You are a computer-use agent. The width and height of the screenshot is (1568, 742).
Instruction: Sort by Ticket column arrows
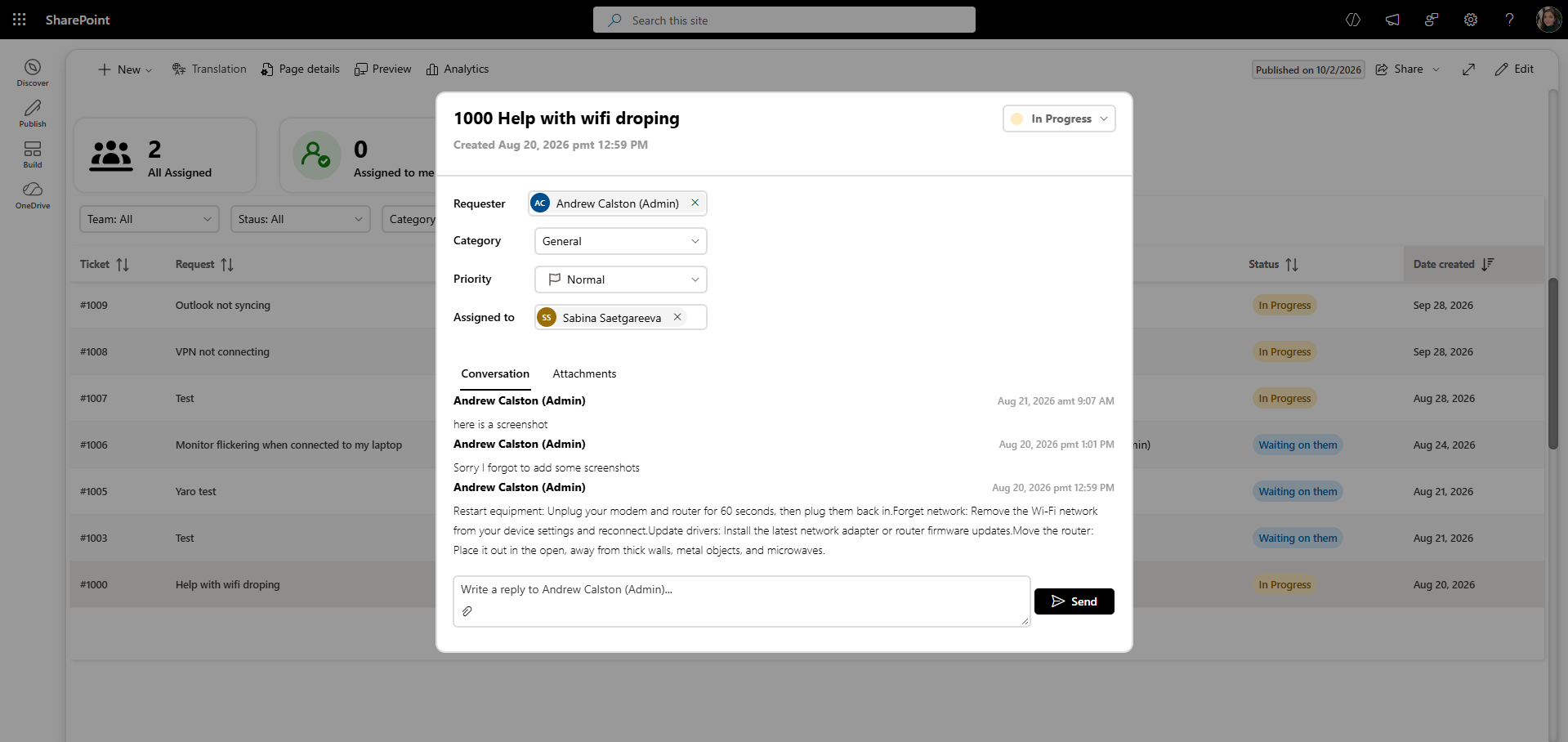pyautogui.click(x=123, y=265)
